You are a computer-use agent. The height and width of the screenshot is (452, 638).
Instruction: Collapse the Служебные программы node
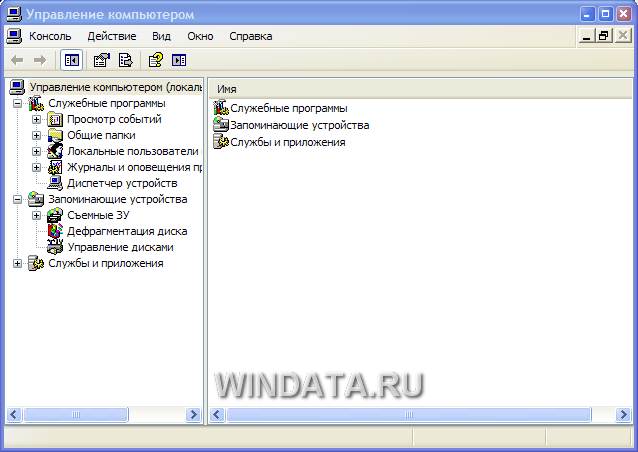tap(17, 103)
